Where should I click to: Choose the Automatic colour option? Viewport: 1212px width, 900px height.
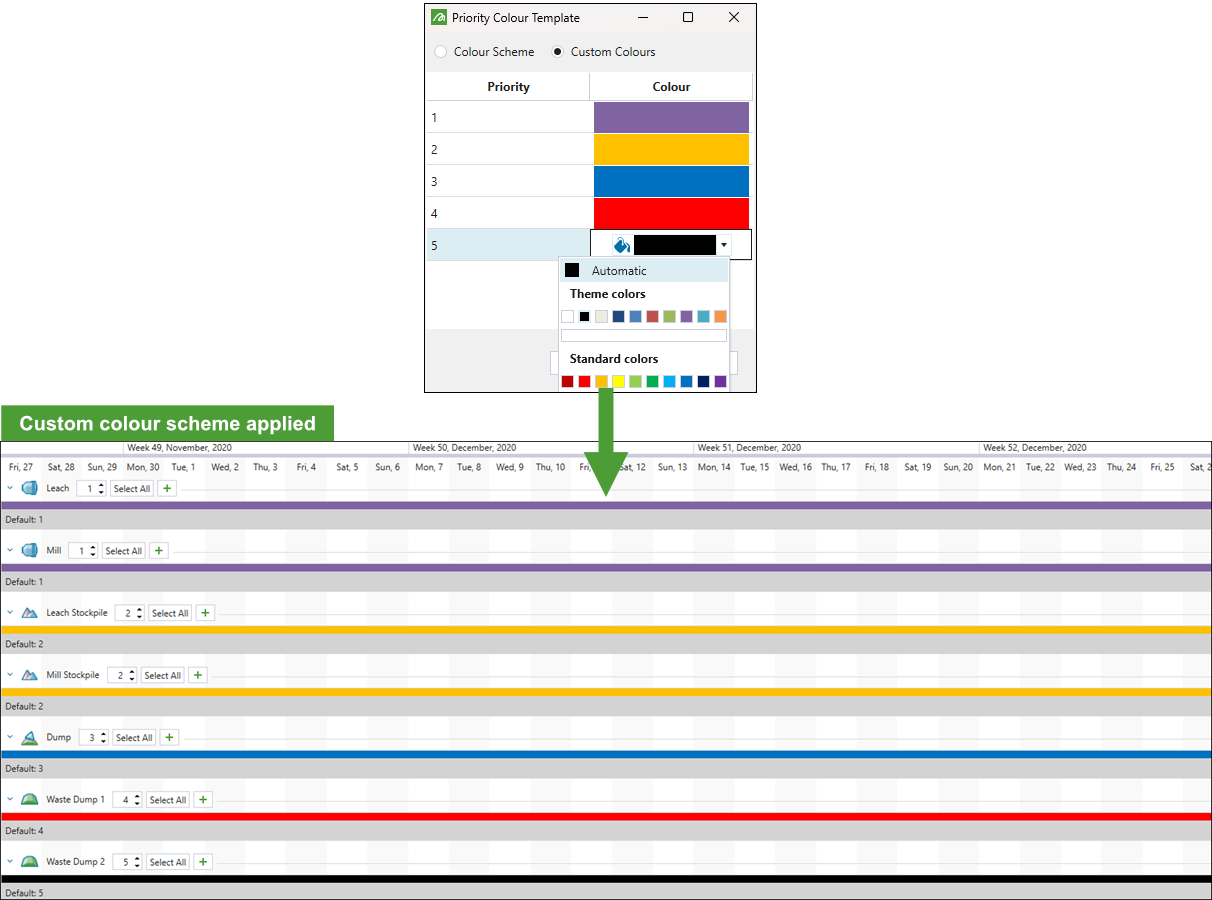(x=643, y=271)
